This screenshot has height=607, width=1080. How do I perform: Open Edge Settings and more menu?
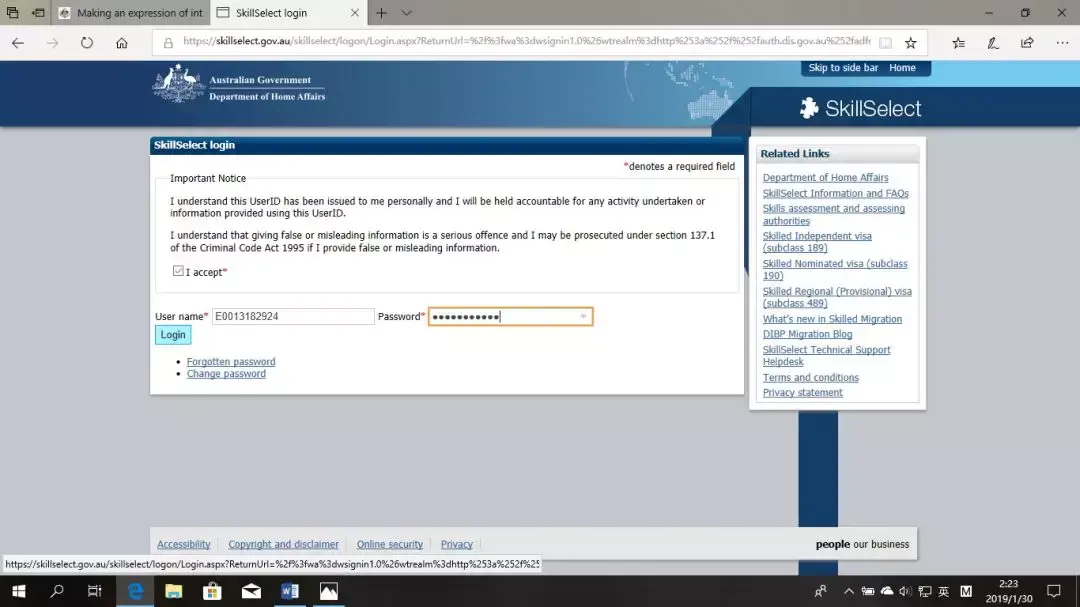(x=1062, y=43)
